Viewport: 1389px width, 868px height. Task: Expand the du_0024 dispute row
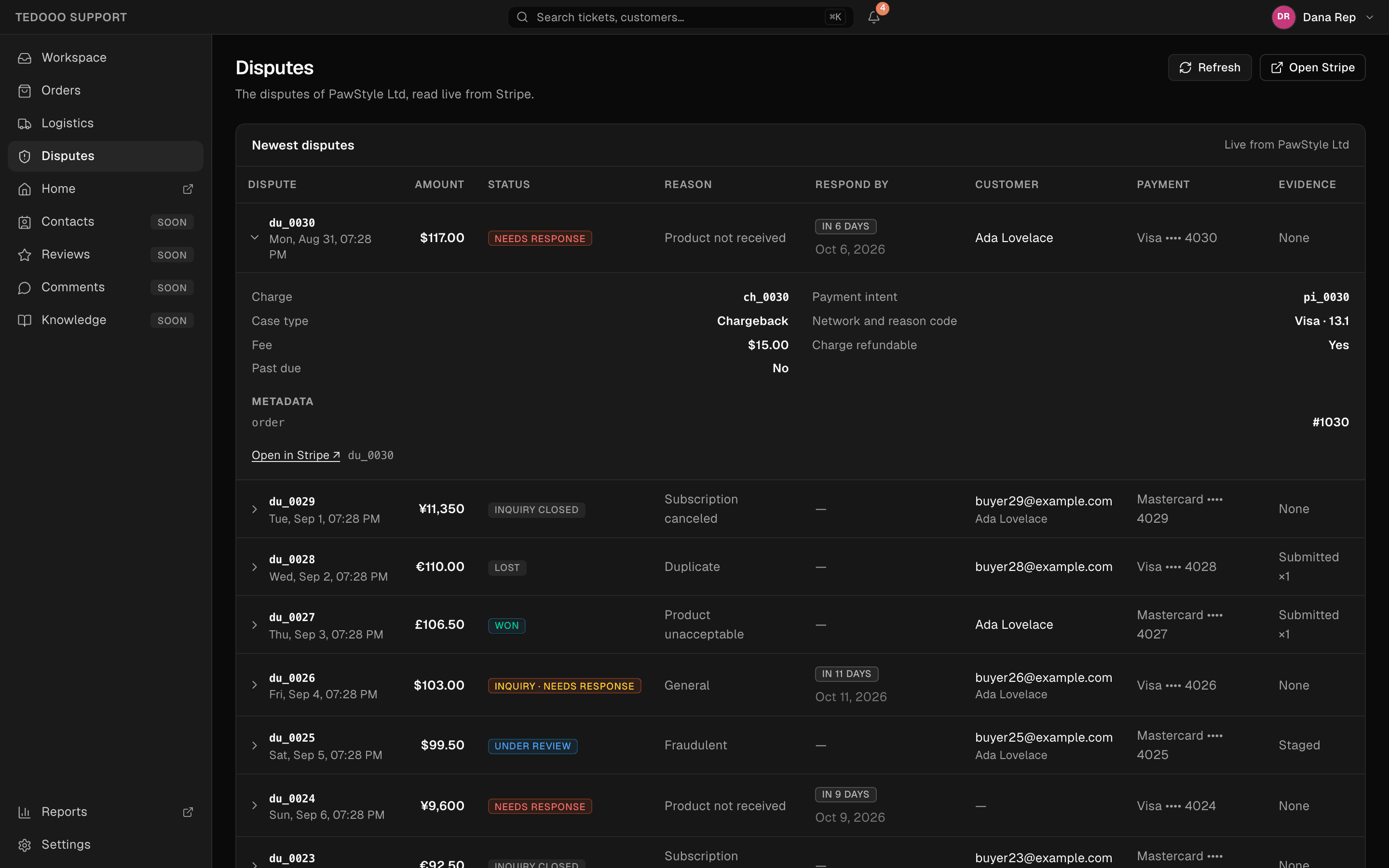(x=255, y=805)
